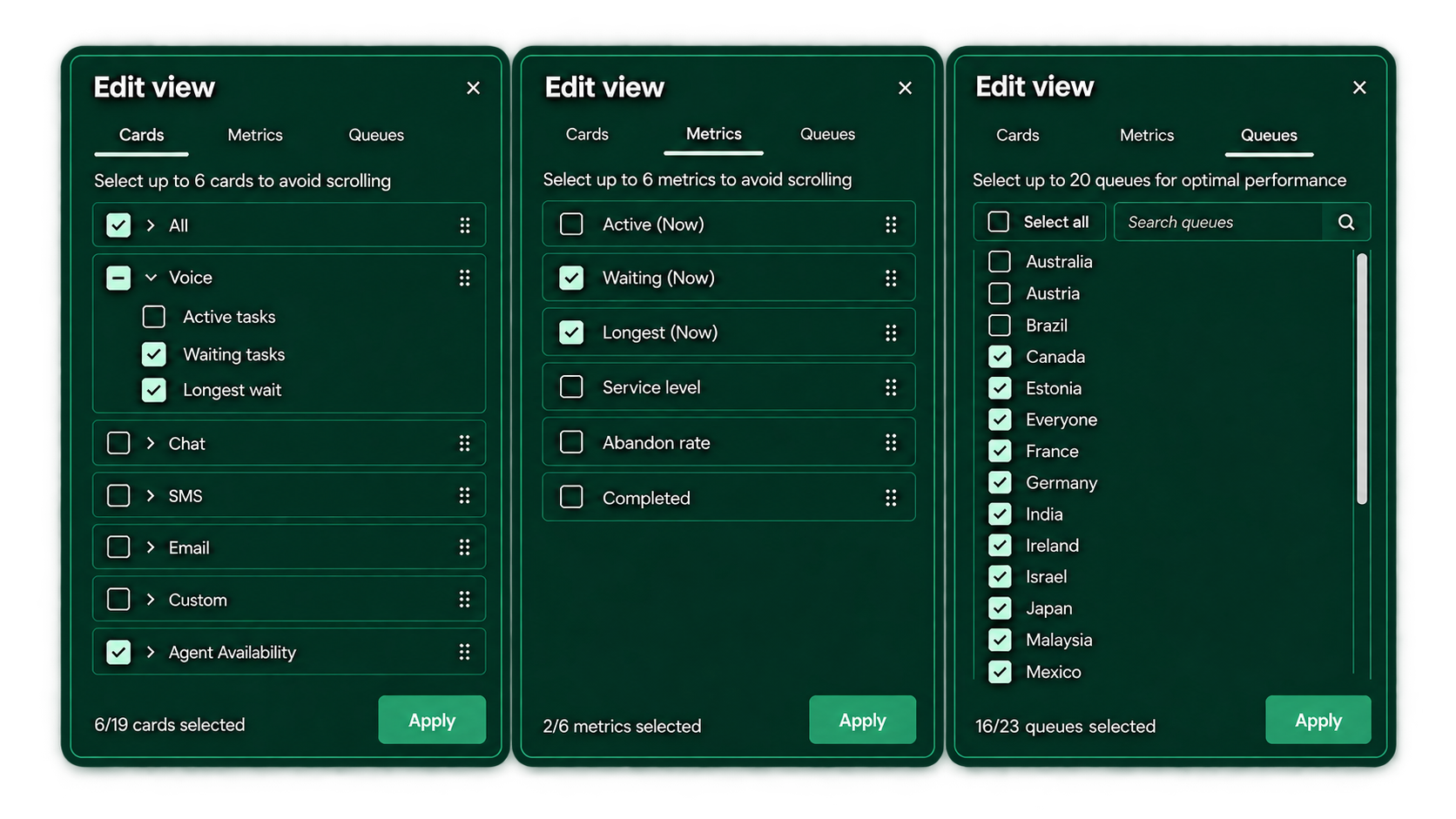Expand the Chat card group chevron
This screenshot has width=1456, height=819.
click(151, 443)
